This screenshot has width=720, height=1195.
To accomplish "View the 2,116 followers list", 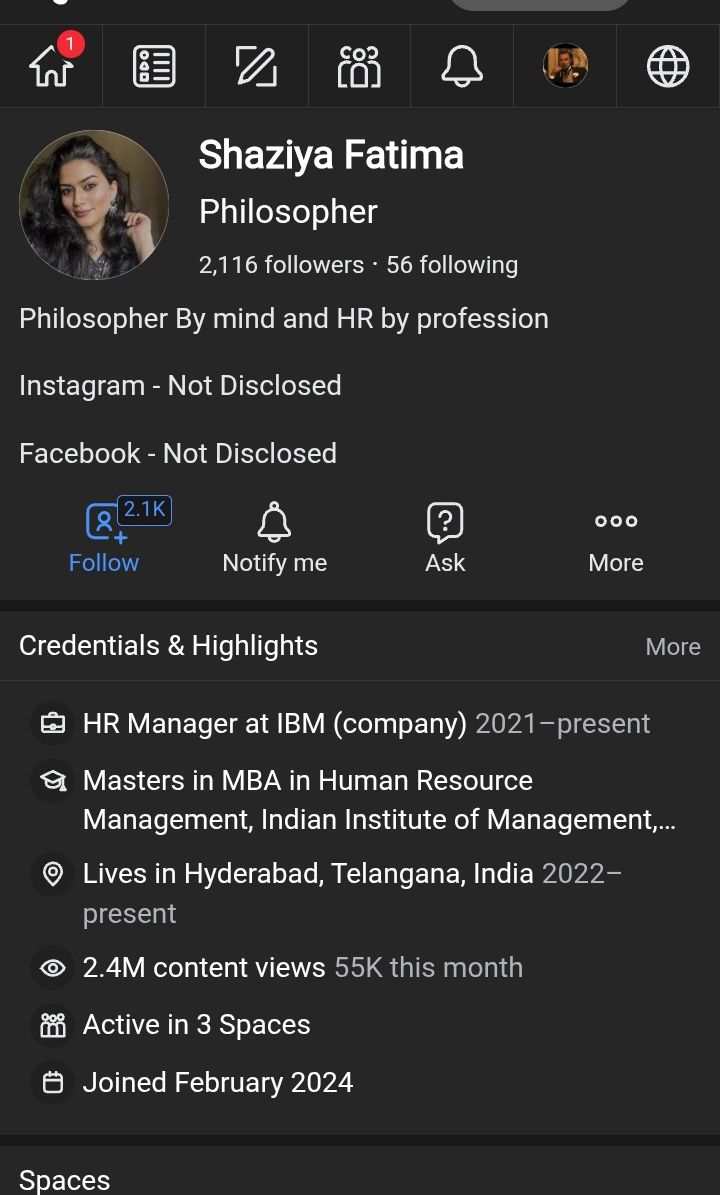I will [x=281, y=265].
